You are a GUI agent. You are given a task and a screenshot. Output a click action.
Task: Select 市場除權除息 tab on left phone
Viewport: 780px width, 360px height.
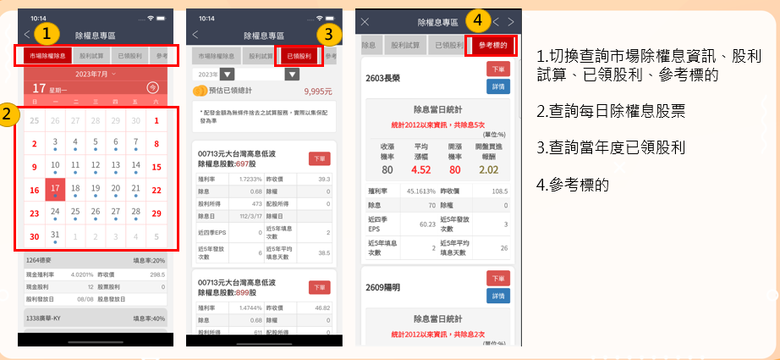click(47, 56)
